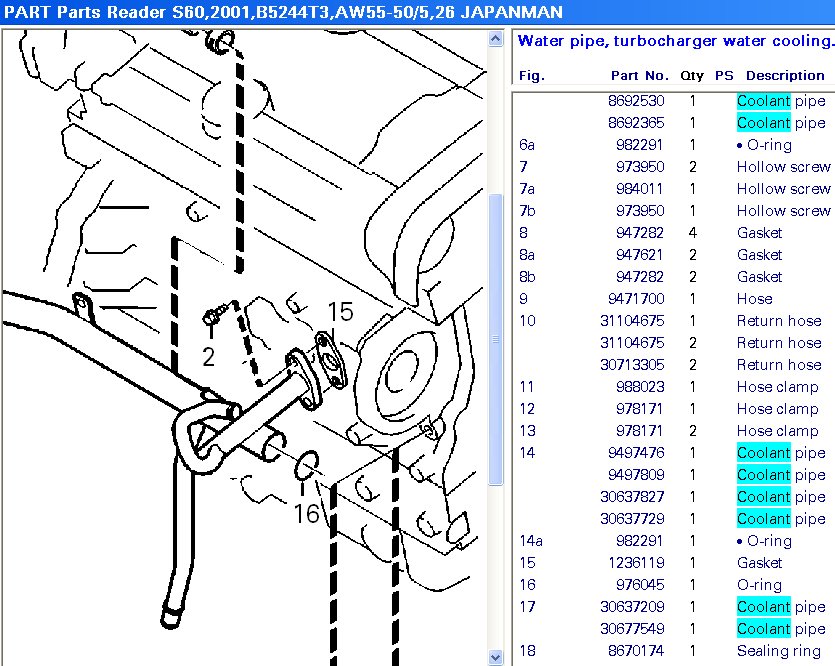The height and width of the screenshot is (666, 835).
Task: Click the Description column header
Action: click(785, 75)
